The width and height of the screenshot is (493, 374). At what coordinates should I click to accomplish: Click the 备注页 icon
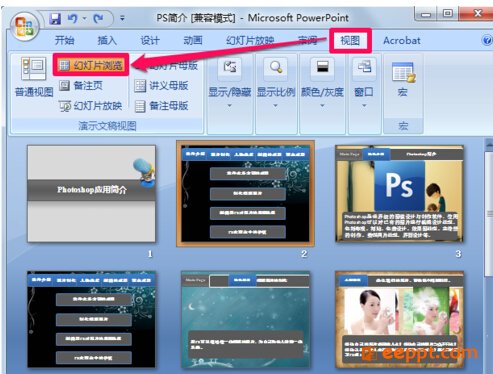coord(65,86)
